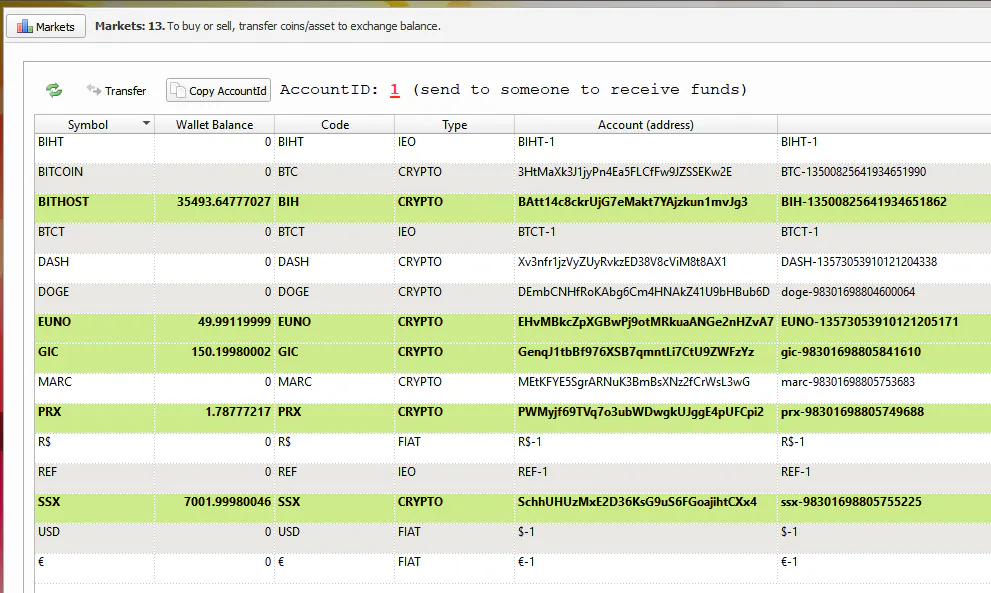Click the marc-98301698805753683 account cell
Viewport: 991px width, 593px height.
coord(884,388)
